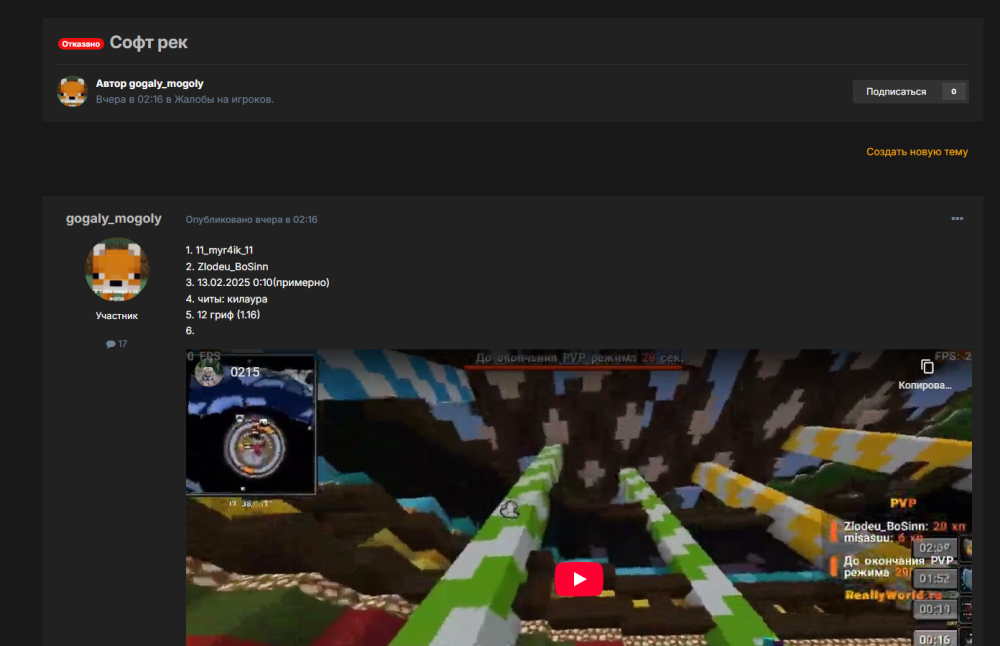1000x646 pixels.
Task: Click the Отказано status badge
Action: [80, 44]
